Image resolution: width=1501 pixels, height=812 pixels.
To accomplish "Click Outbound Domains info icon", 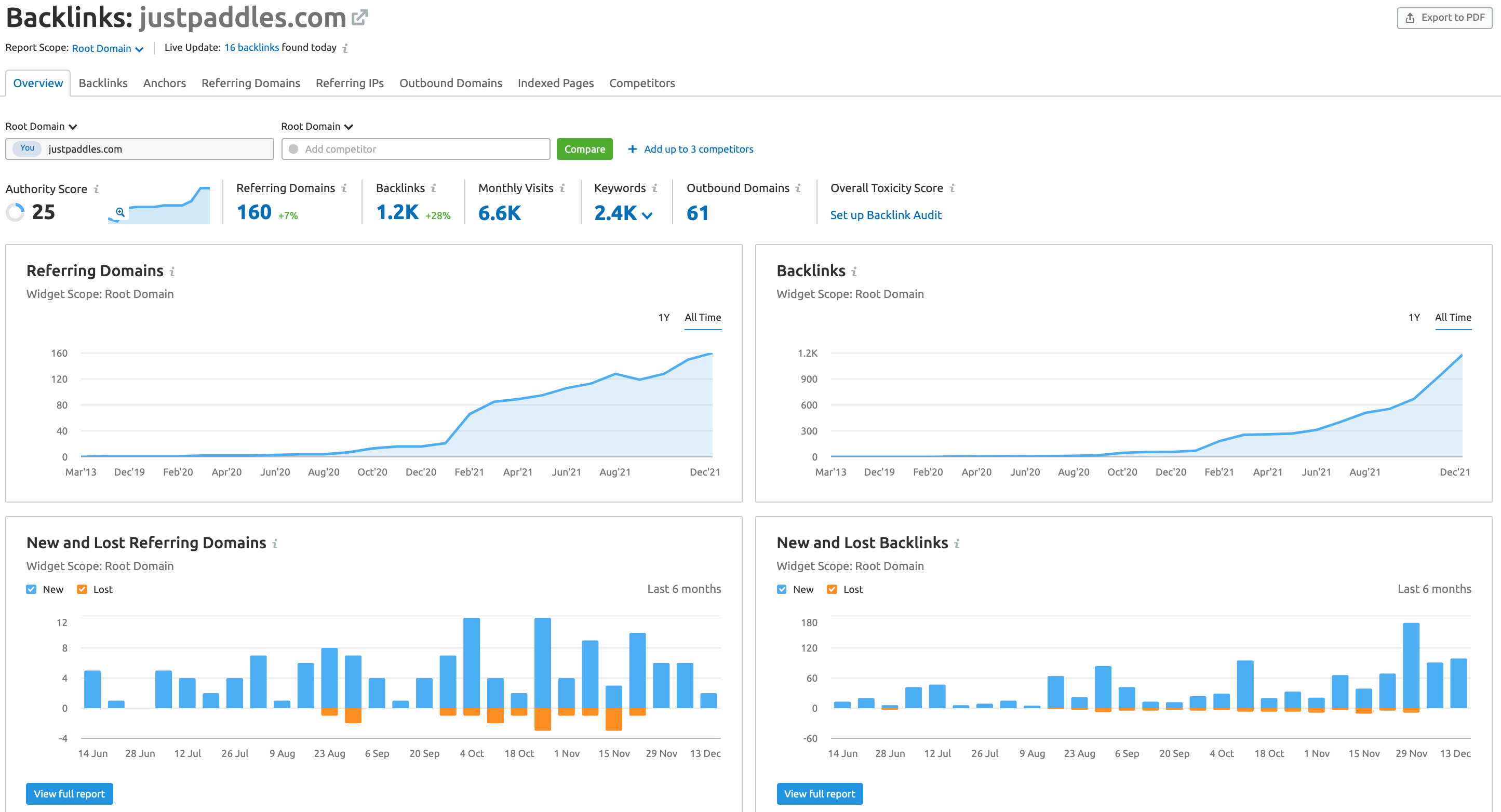I will (798, 188).
